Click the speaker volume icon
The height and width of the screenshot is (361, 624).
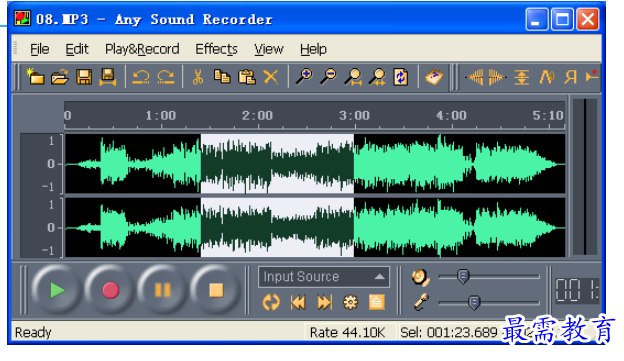[x=420, y=277]
